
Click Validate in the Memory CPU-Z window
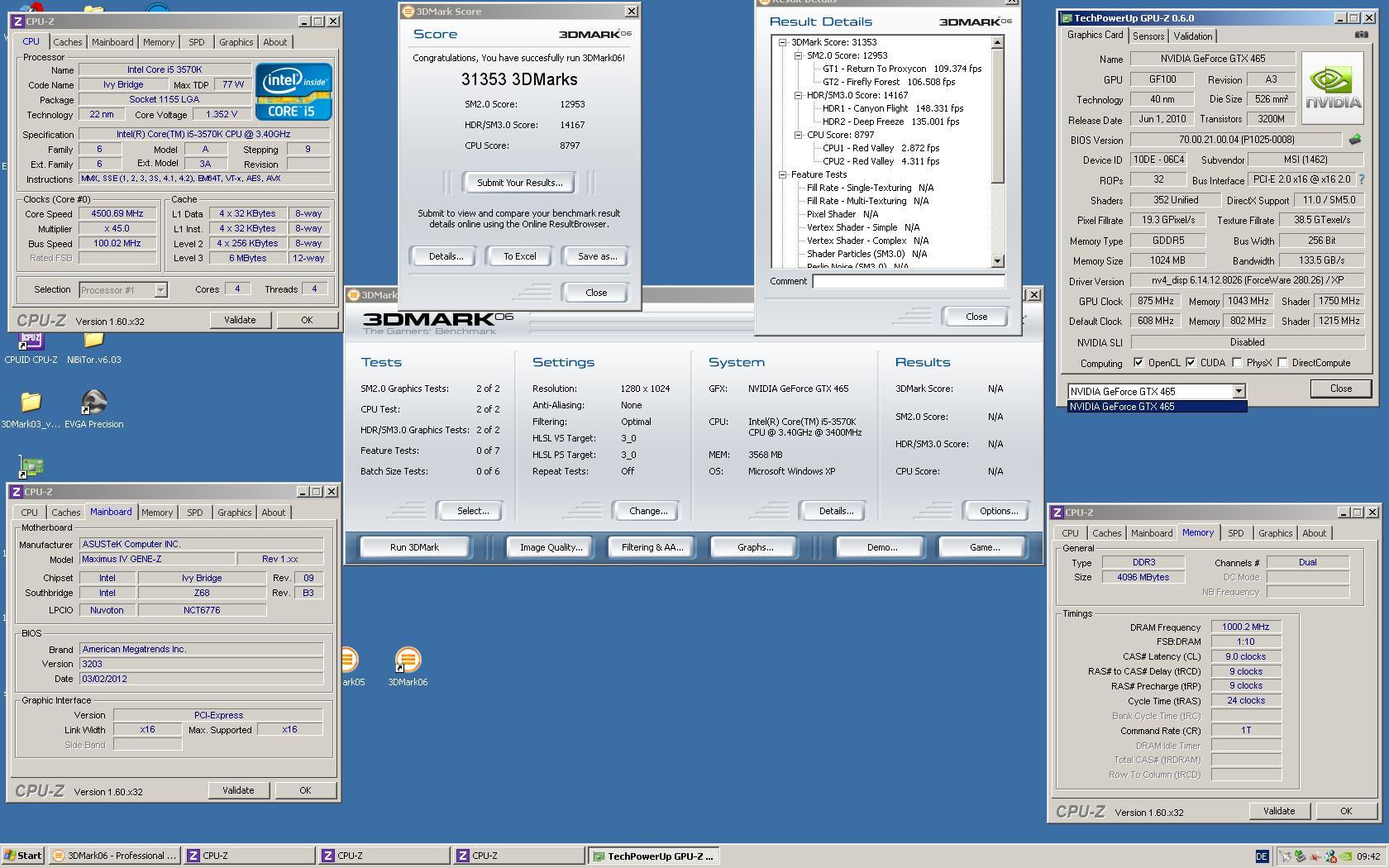click(1279, 811)
